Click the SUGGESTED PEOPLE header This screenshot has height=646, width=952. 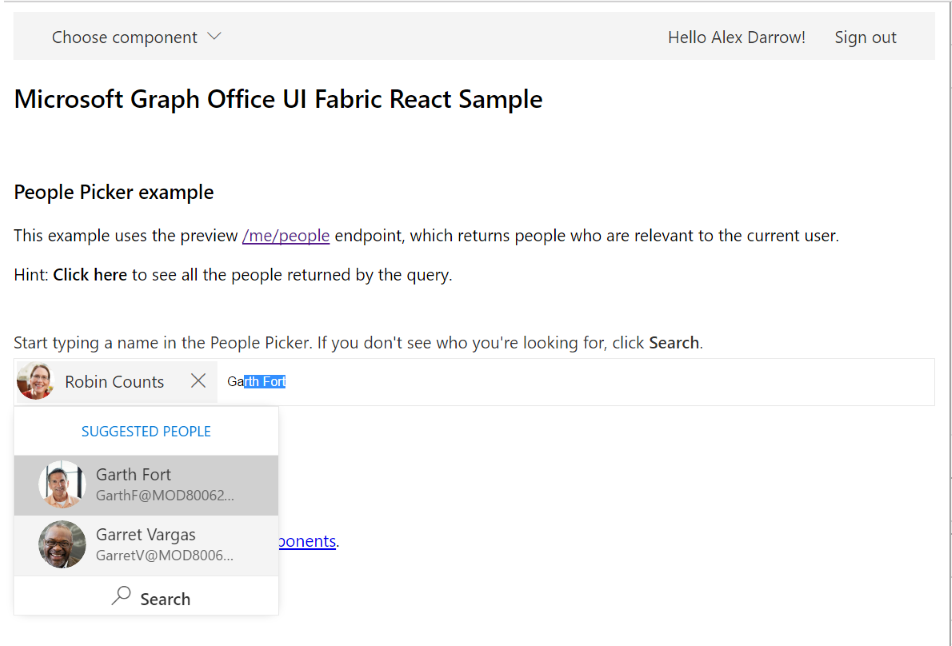146,431
